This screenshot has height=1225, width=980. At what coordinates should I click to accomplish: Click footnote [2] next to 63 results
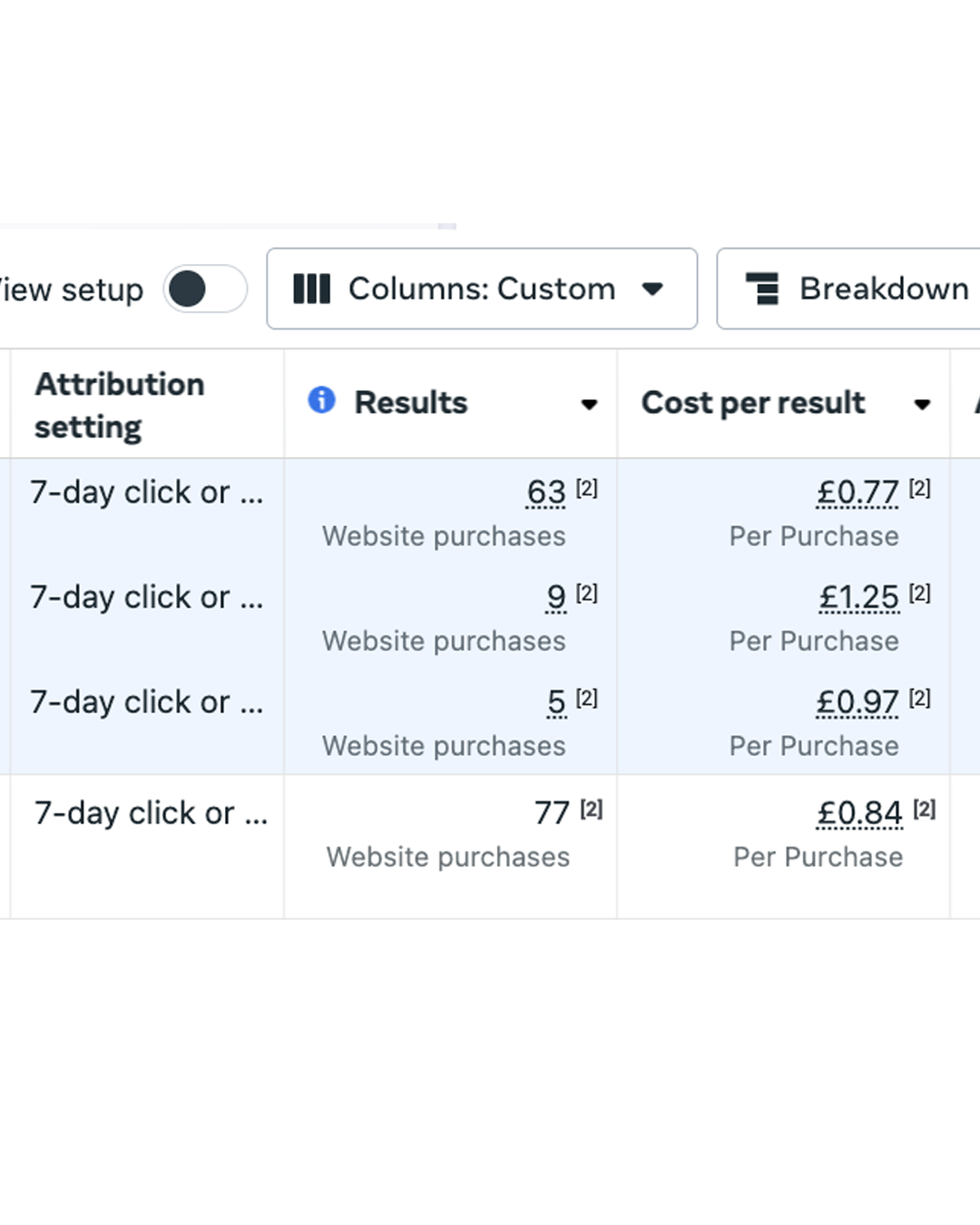click(587, 488)
